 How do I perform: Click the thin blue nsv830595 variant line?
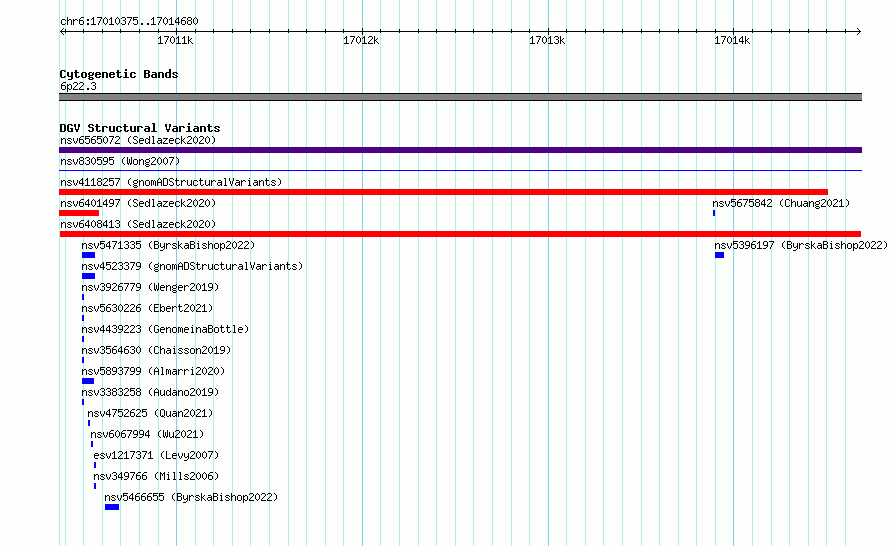click(x=460, y=170)
